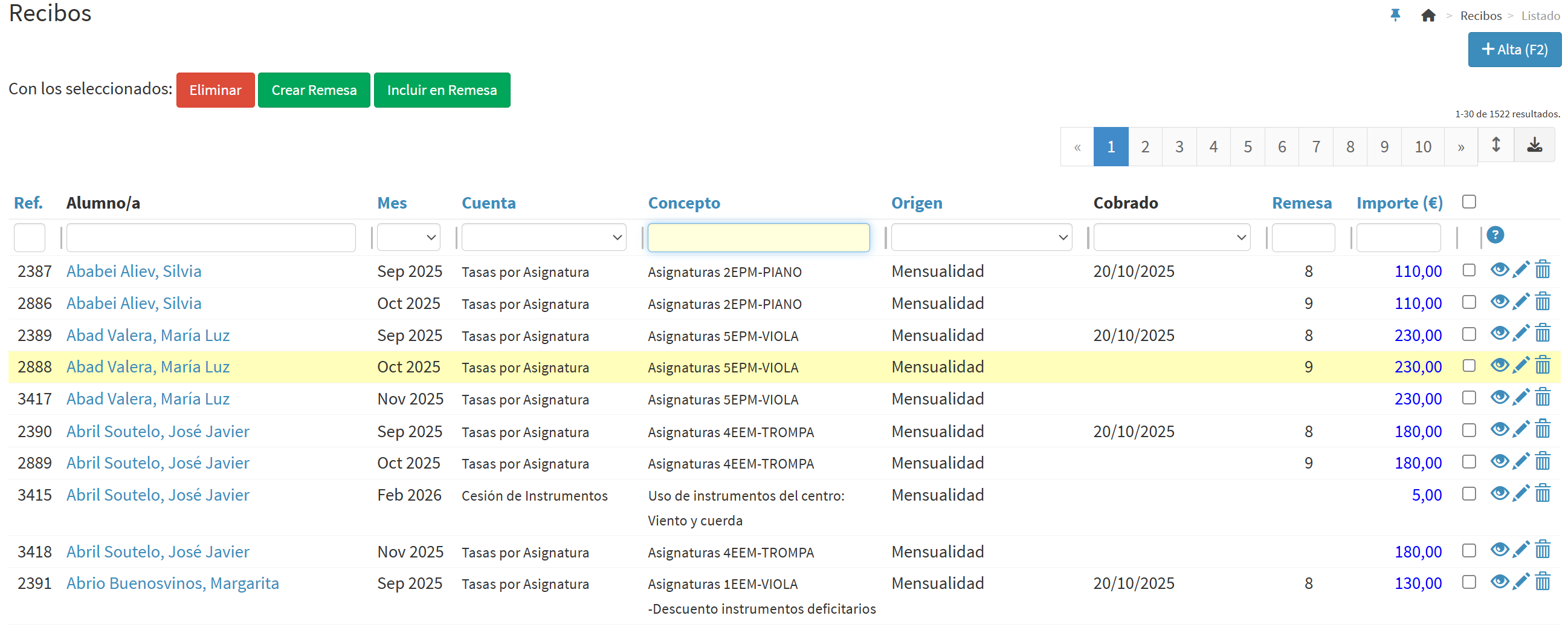
Task: View receipt 3418 with eye icon
Action: tap(1499, 551)
